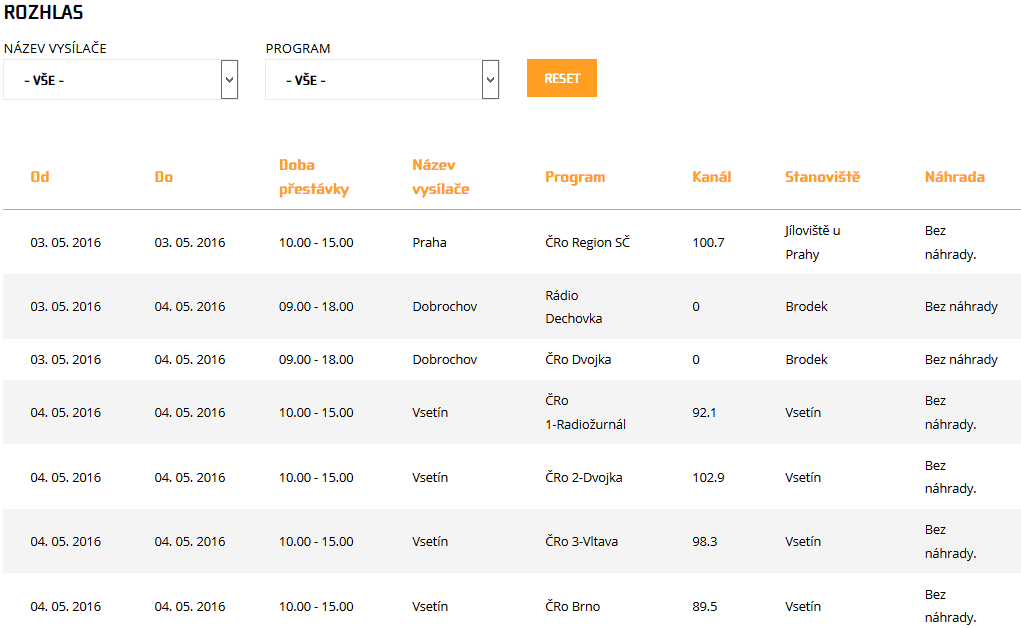
Task: Click the Od column header
Action: point(40,177)
